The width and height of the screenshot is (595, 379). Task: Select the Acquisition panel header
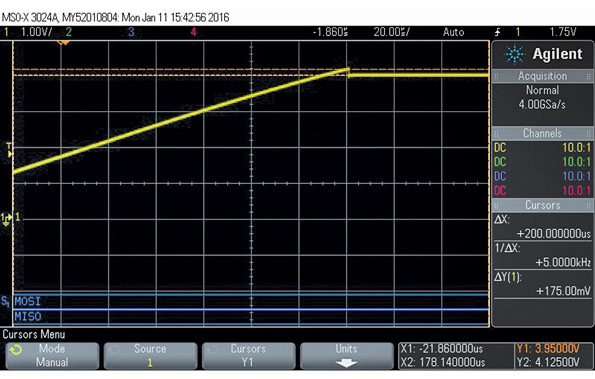pos(543,76)
